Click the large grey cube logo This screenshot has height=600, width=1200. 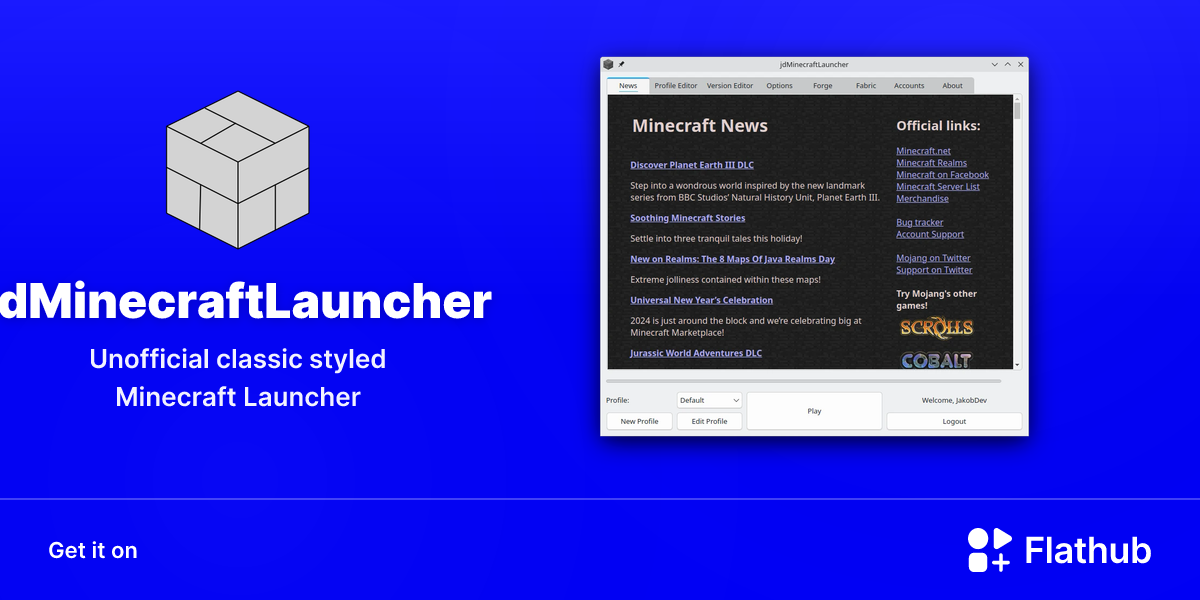(237, 170)
